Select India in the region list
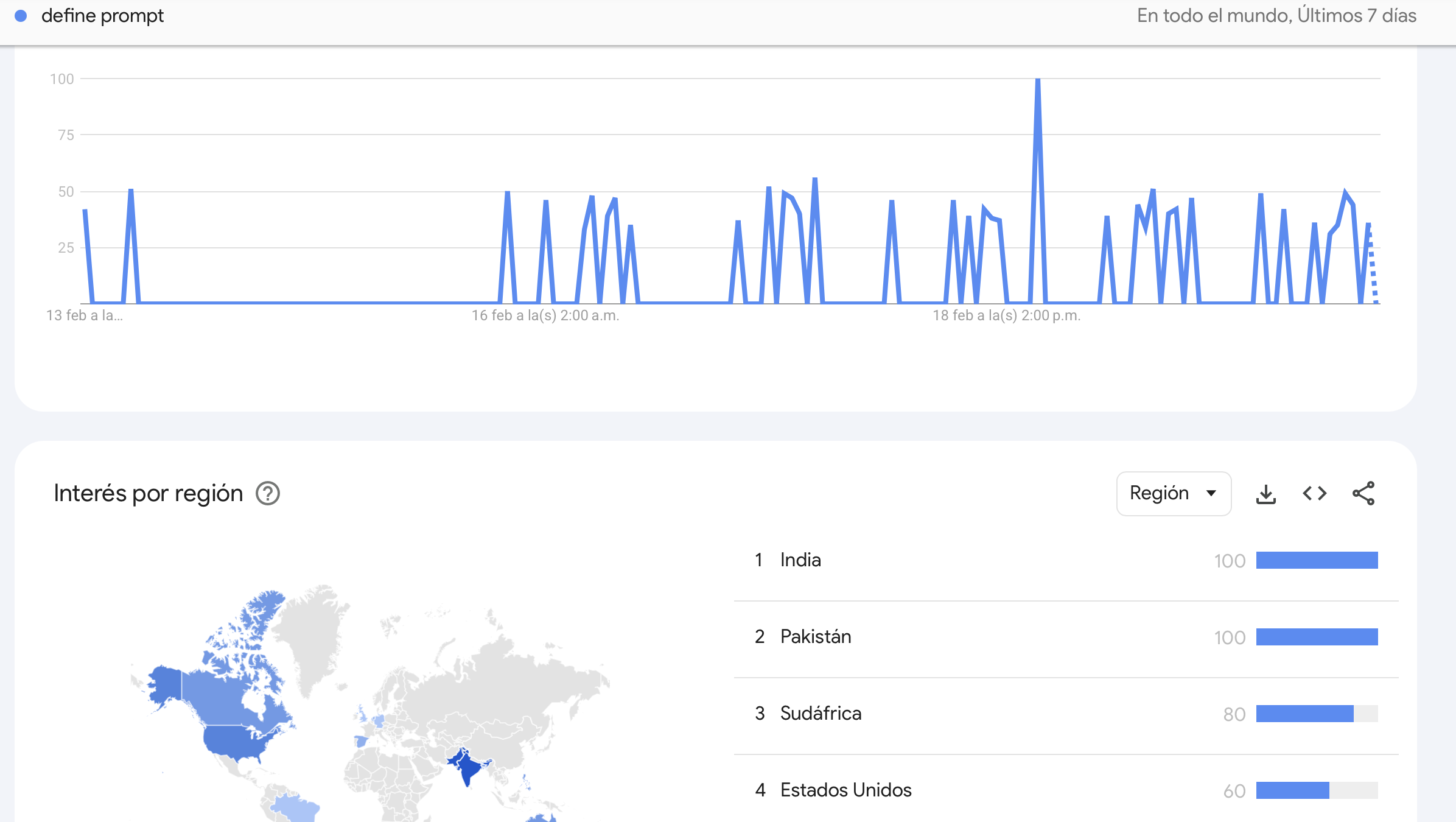 [800, 560]
